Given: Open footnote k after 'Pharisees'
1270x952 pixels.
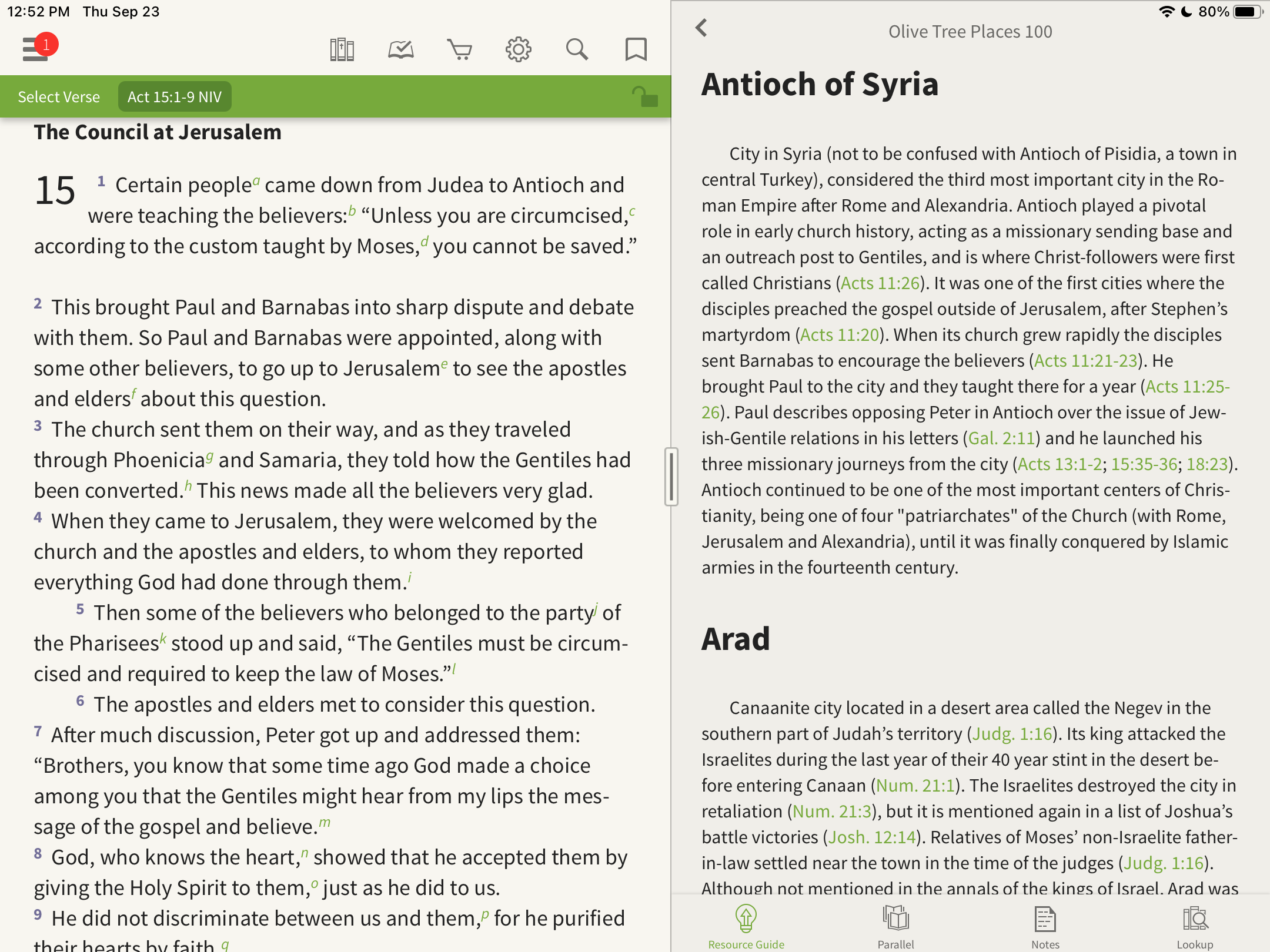Looking at the screenshot, I should pos(163,638).
